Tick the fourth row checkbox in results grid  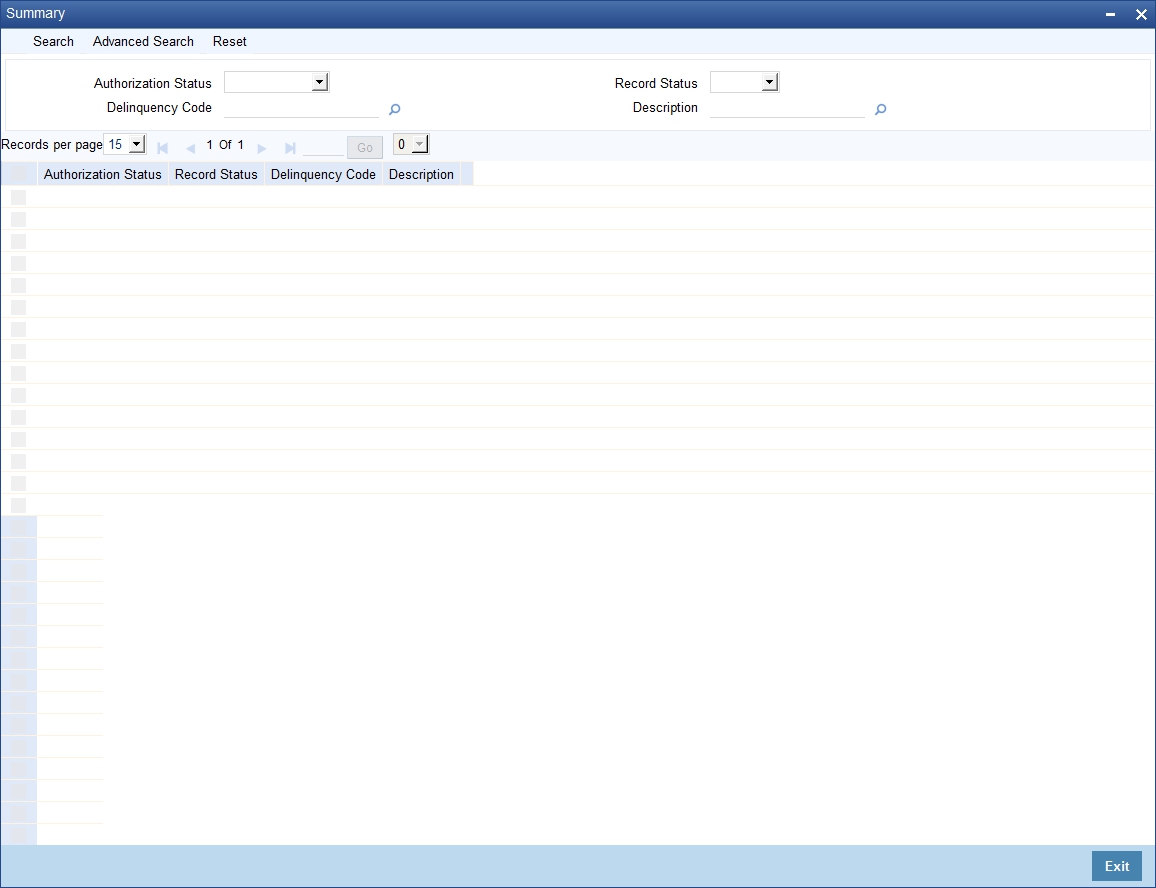[x=18, y=263]
